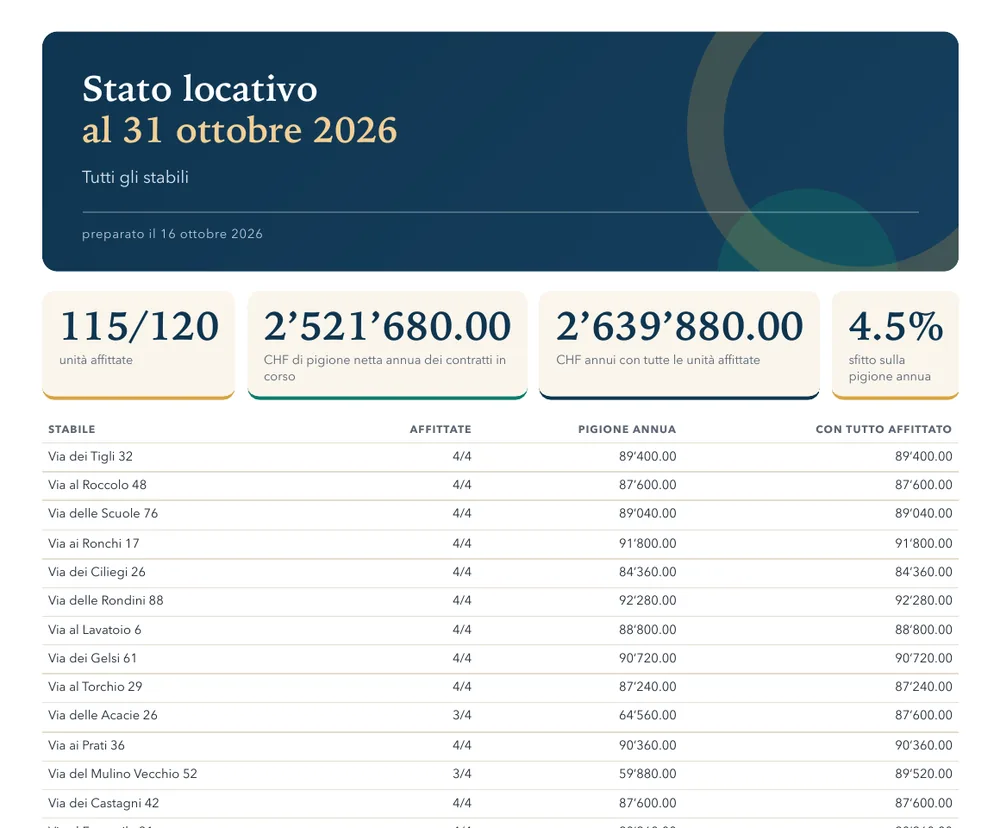The width and height of the screenshot is (1000, 828).
Task: Click the 4/4 value for Via al Roccolo 48
Action: coord(462,485)
